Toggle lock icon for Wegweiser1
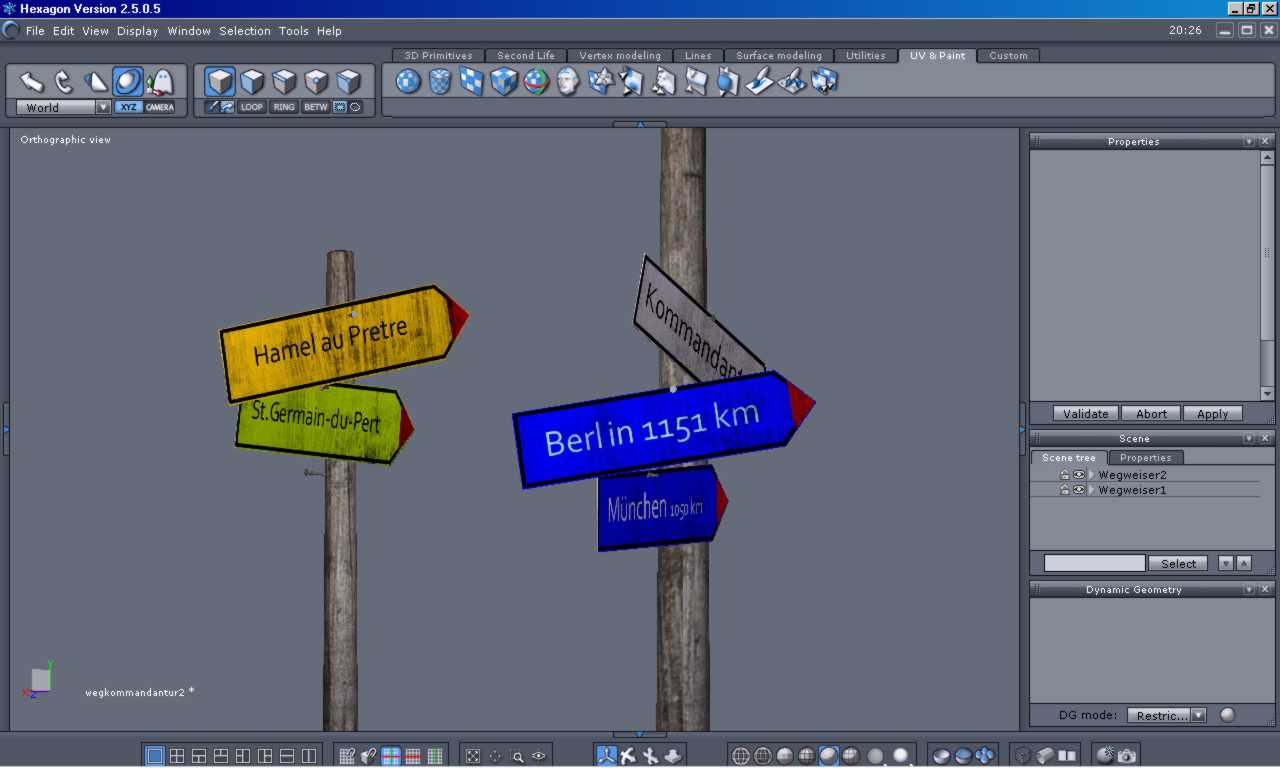Screen dimensions: 1280x768 click(x=1065, y=490)
